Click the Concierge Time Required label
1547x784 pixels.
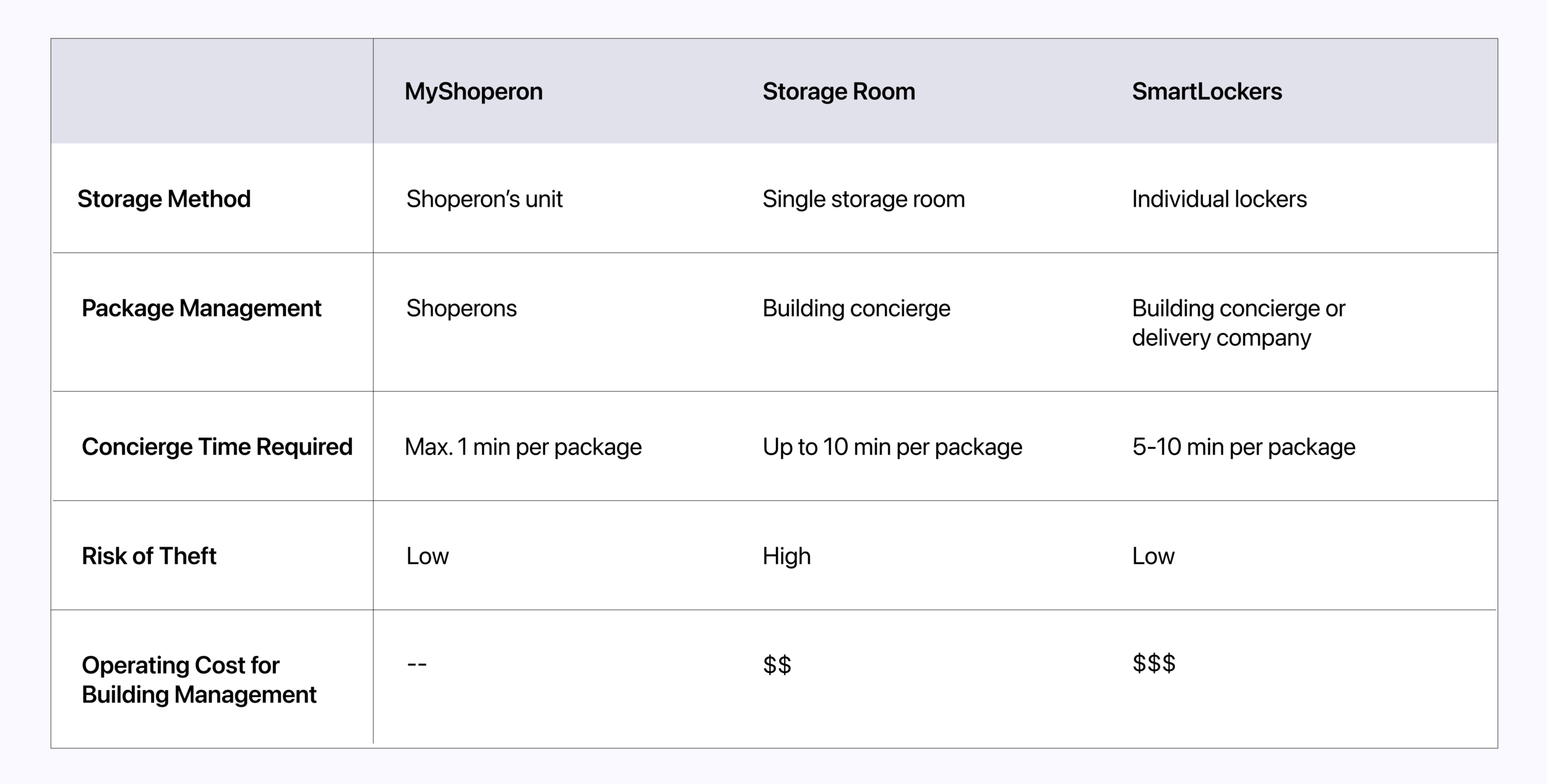(x=217, y=447)
